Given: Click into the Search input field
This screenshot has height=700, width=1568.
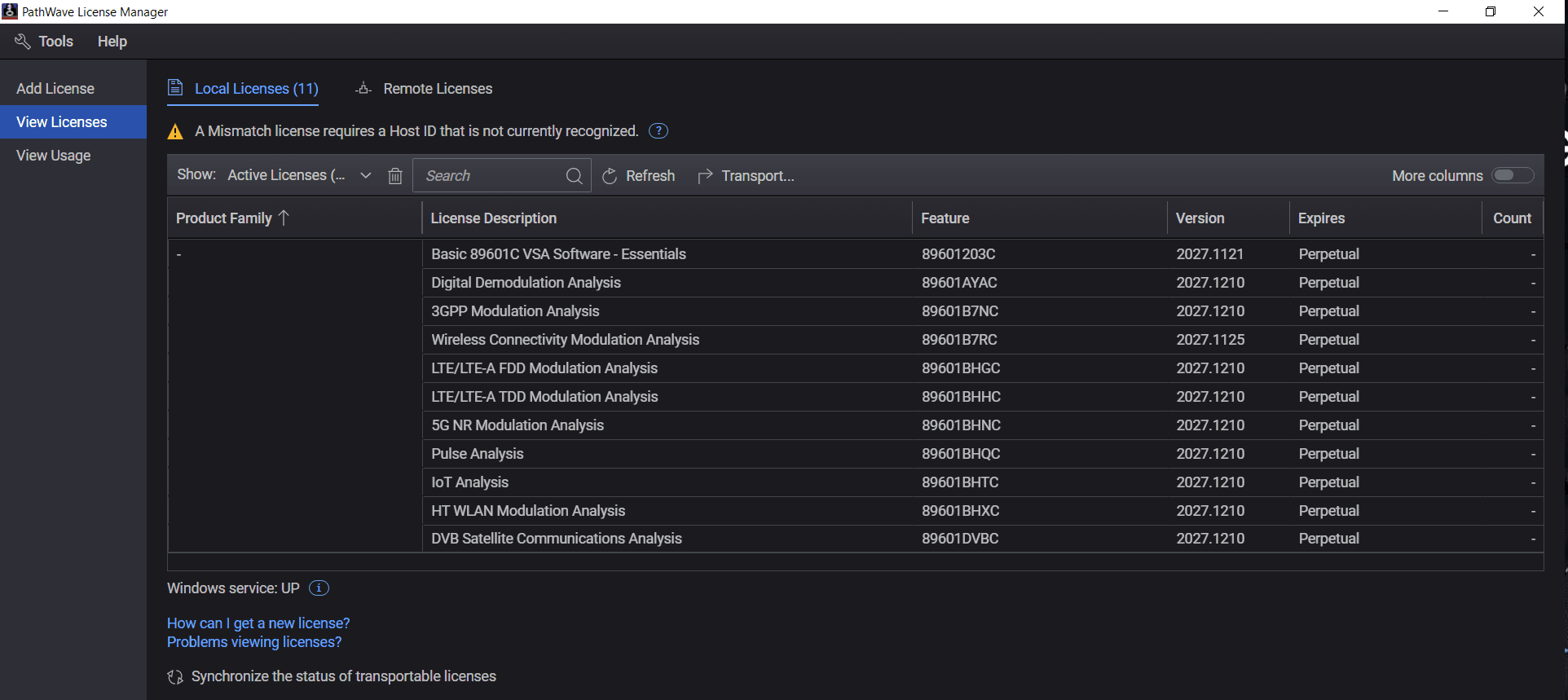Looking at the screenshot, I should (489, 176).
